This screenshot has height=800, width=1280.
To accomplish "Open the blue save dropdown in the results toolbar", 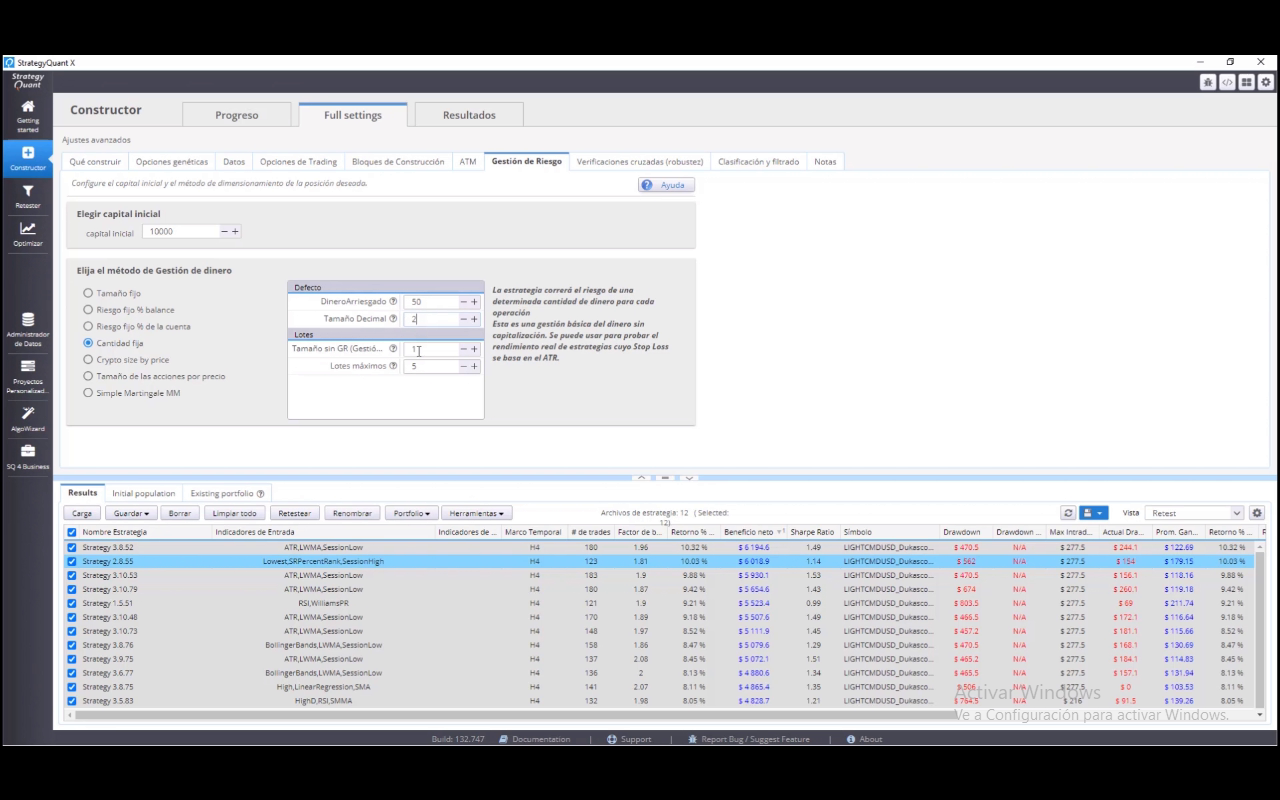I will click(1093, 513).
